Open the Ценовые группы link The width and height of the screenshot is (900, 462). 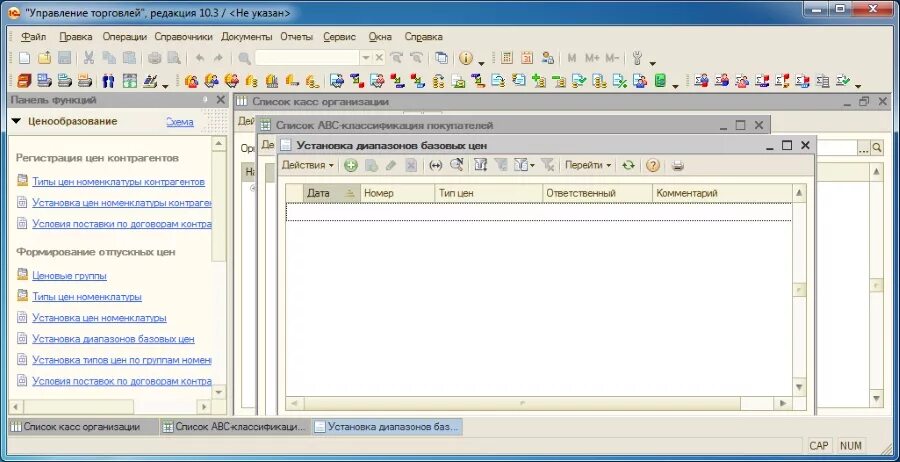(x=69, y=275)
